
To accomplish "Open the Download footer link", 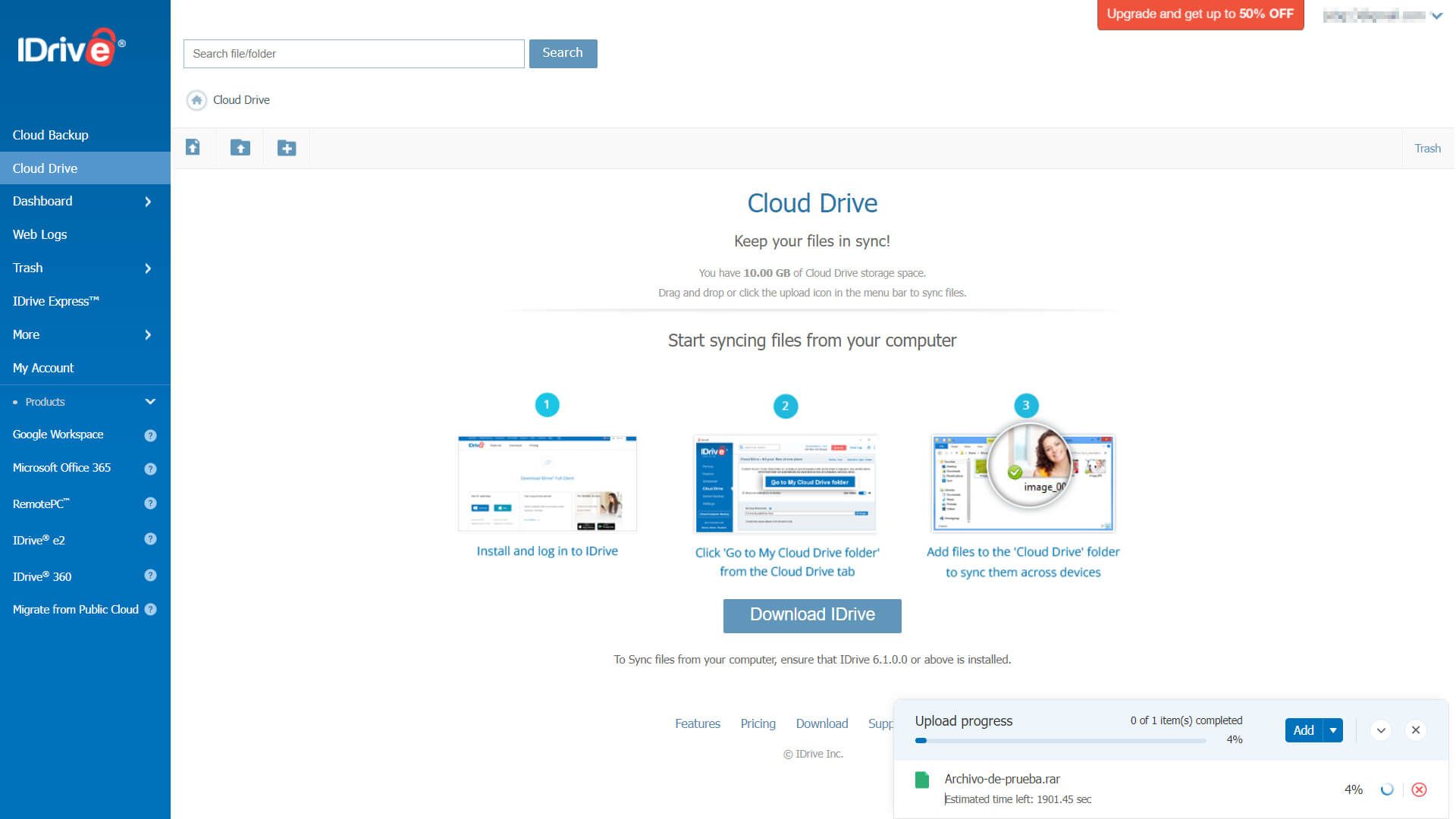I will click(822, 723).
